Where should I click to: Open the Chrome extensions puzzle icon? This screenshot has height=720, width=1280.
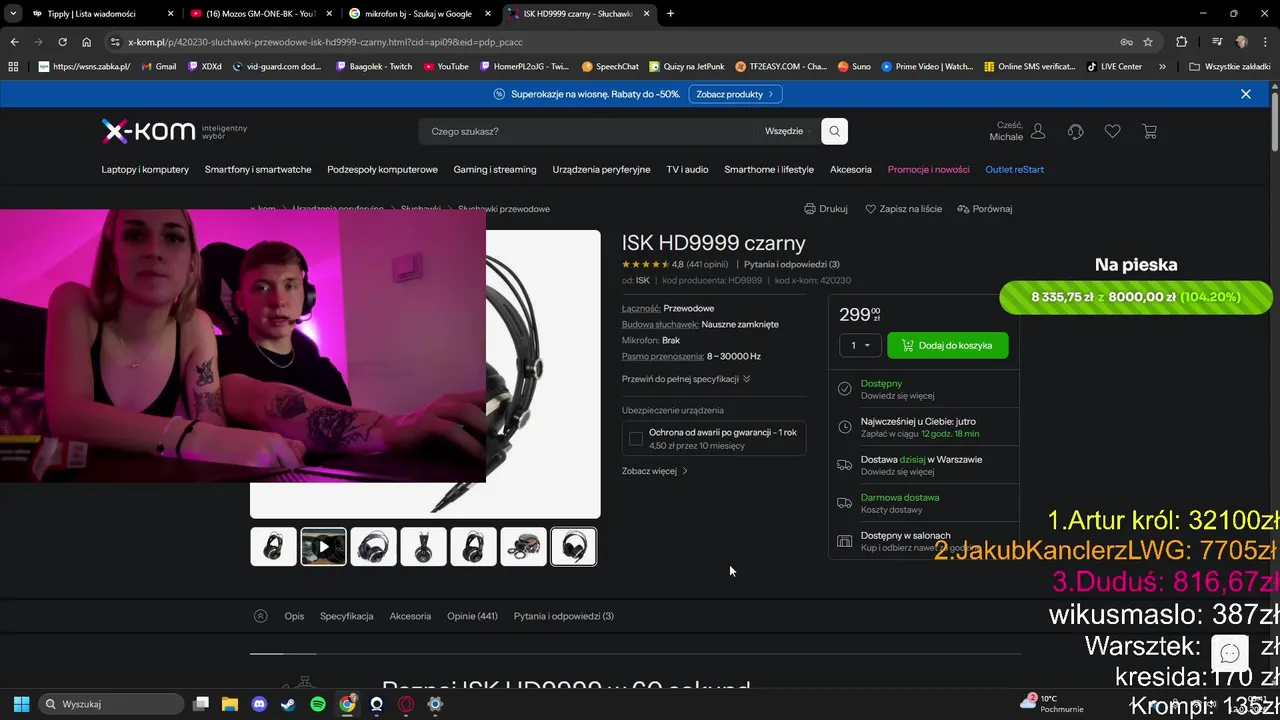pos(1181,42)
